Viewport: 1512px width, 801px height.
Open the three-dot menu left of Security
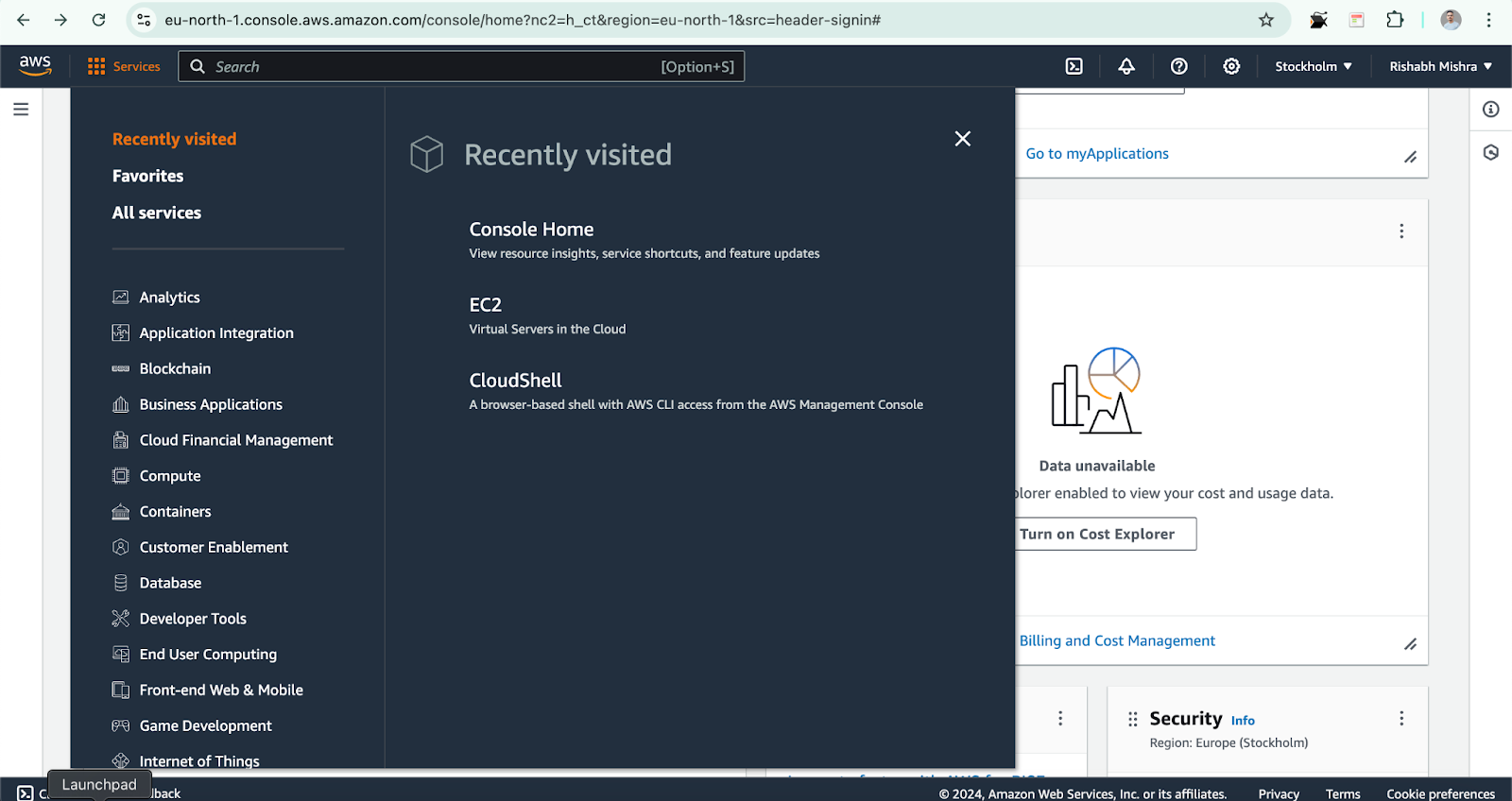point(1060,719)
